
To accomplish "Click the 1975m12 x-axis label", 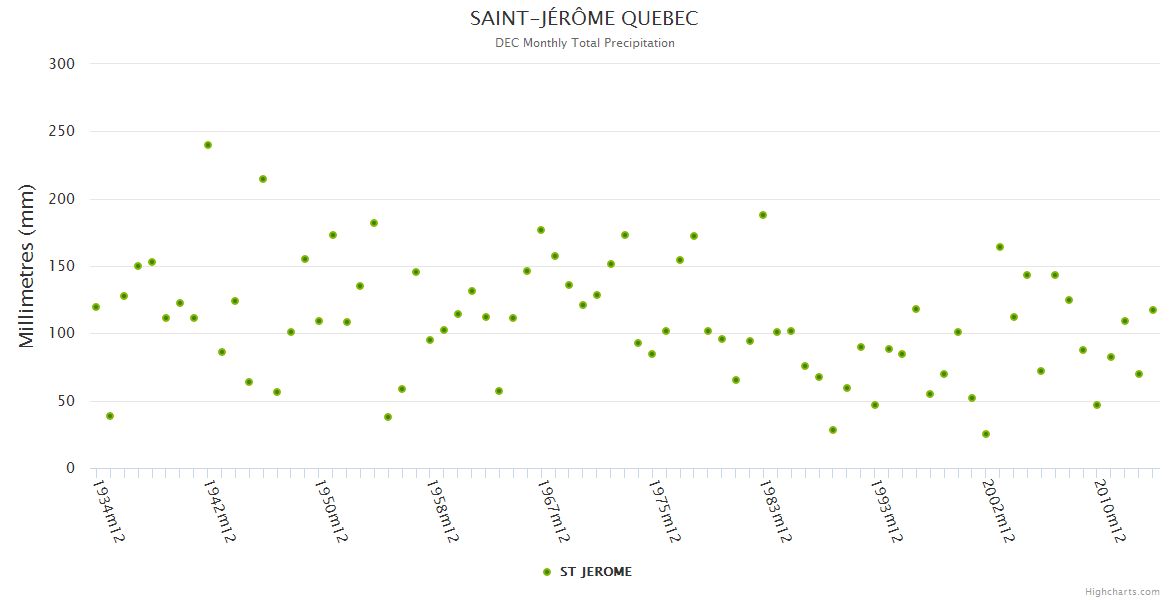I will [665, 511].
